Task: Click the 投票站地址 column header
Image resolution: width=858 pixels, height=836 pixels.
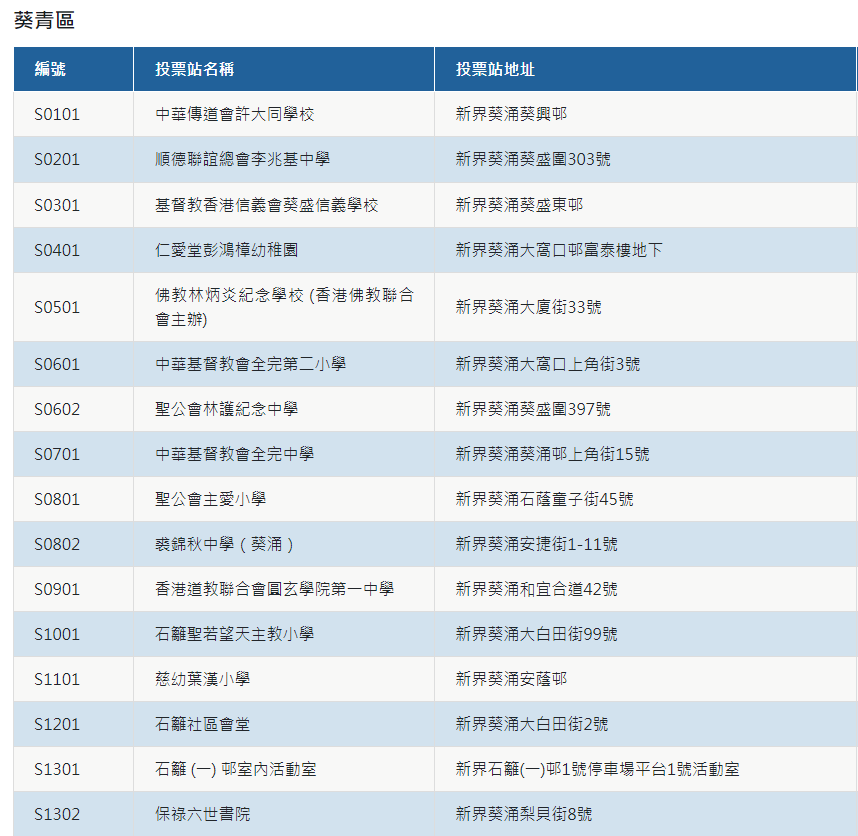Action: click(x=495, y=69)
